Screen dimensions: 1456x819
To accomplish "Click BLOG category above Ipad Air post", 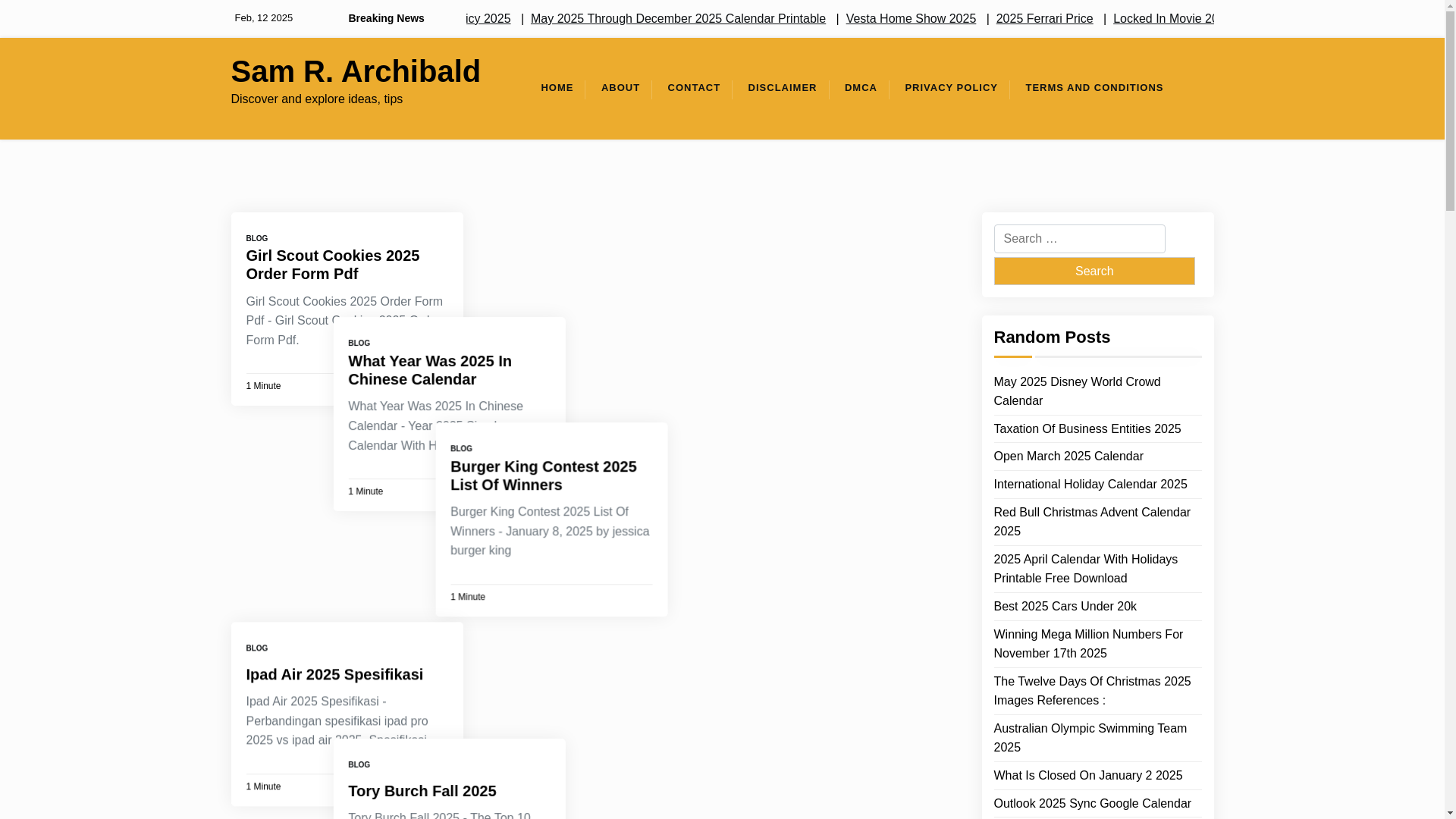I will pyautogui.click(x=256, y=648).
